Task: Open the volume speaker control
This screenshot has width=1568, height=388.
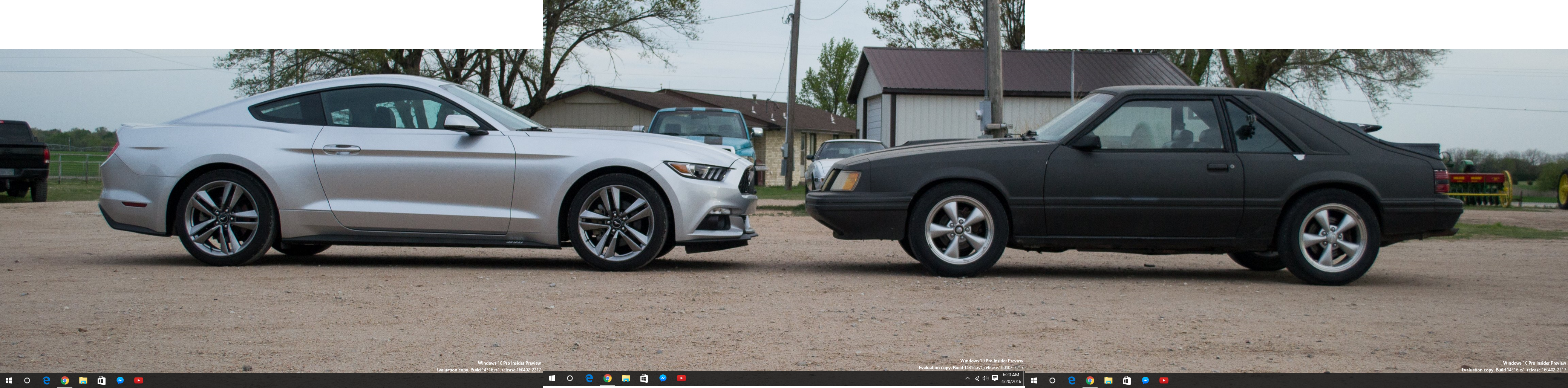Action: point(986,378)
